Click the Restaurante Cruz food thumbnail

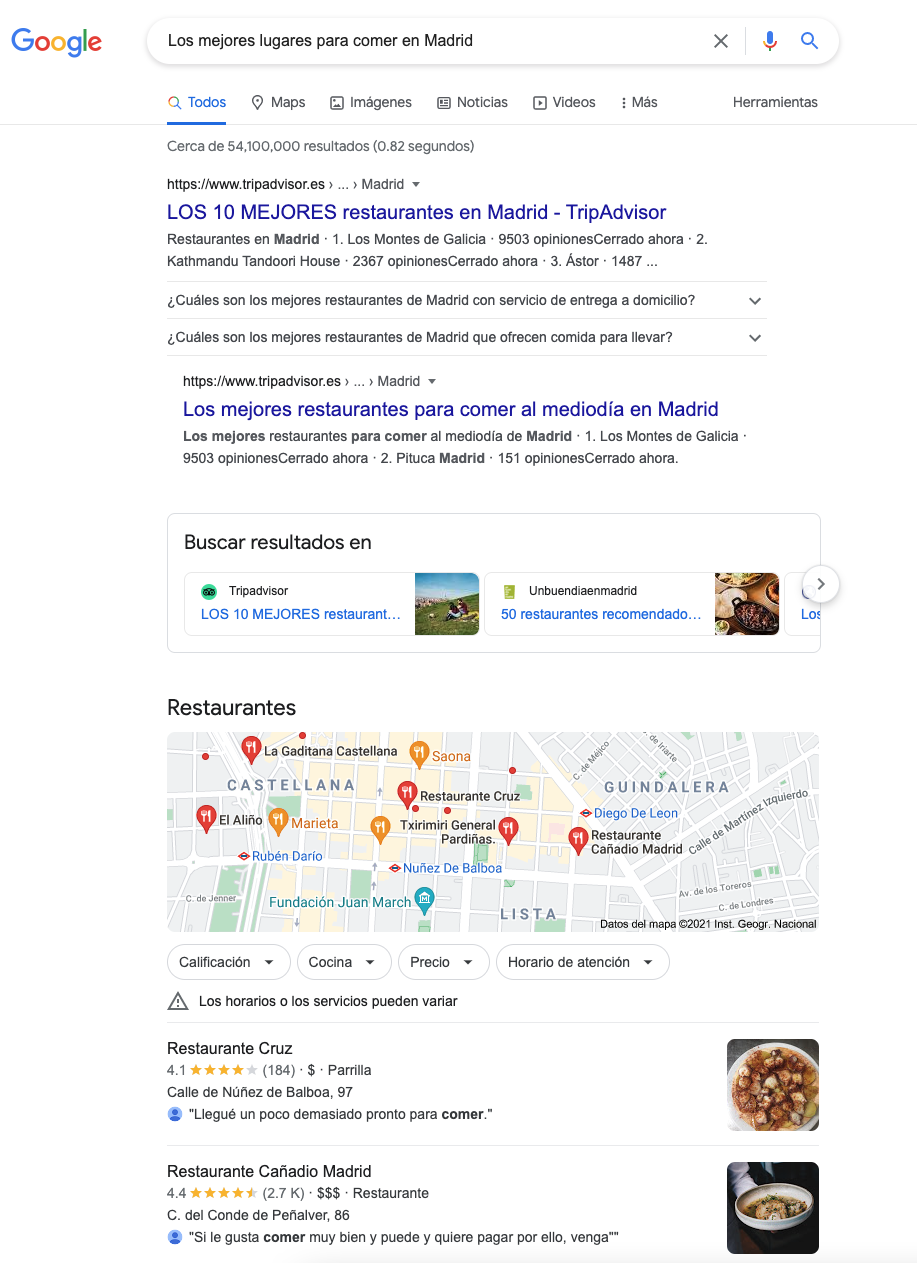pos(773,1085)
